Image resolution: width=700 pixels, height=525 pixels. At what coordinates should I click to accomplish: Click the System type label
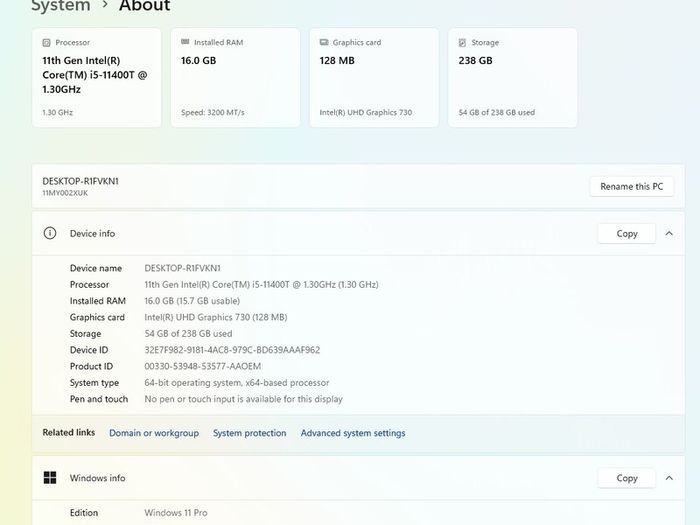(x=94, y=383)
